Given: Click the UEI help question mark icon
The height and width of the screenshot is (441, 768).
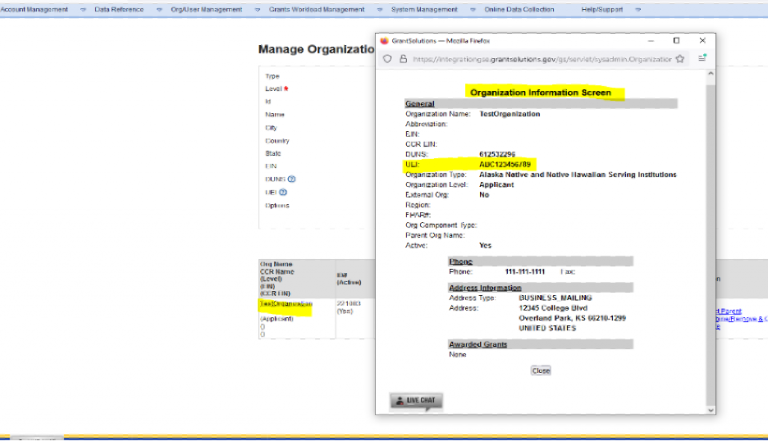Looking at the screenshot, I should pyautogui.click(x=284, y=193).
